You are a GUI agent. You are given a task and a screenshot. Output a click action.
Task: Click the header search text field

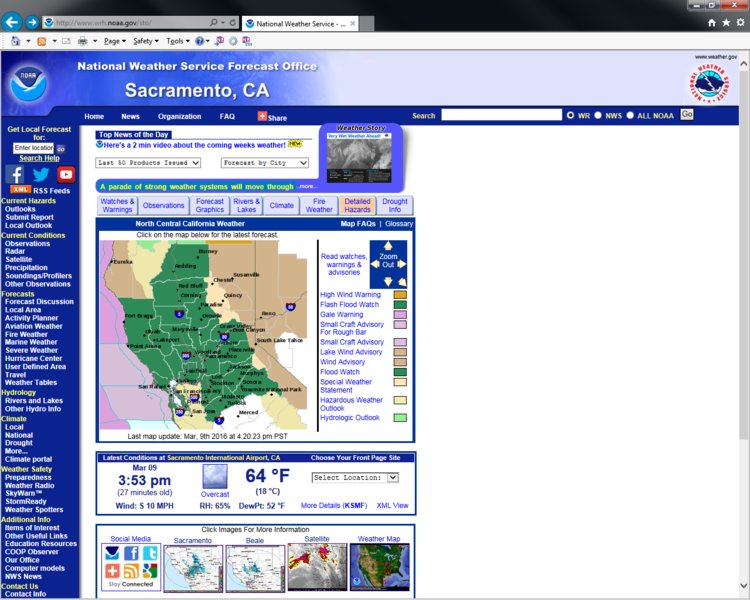[501, 115]
